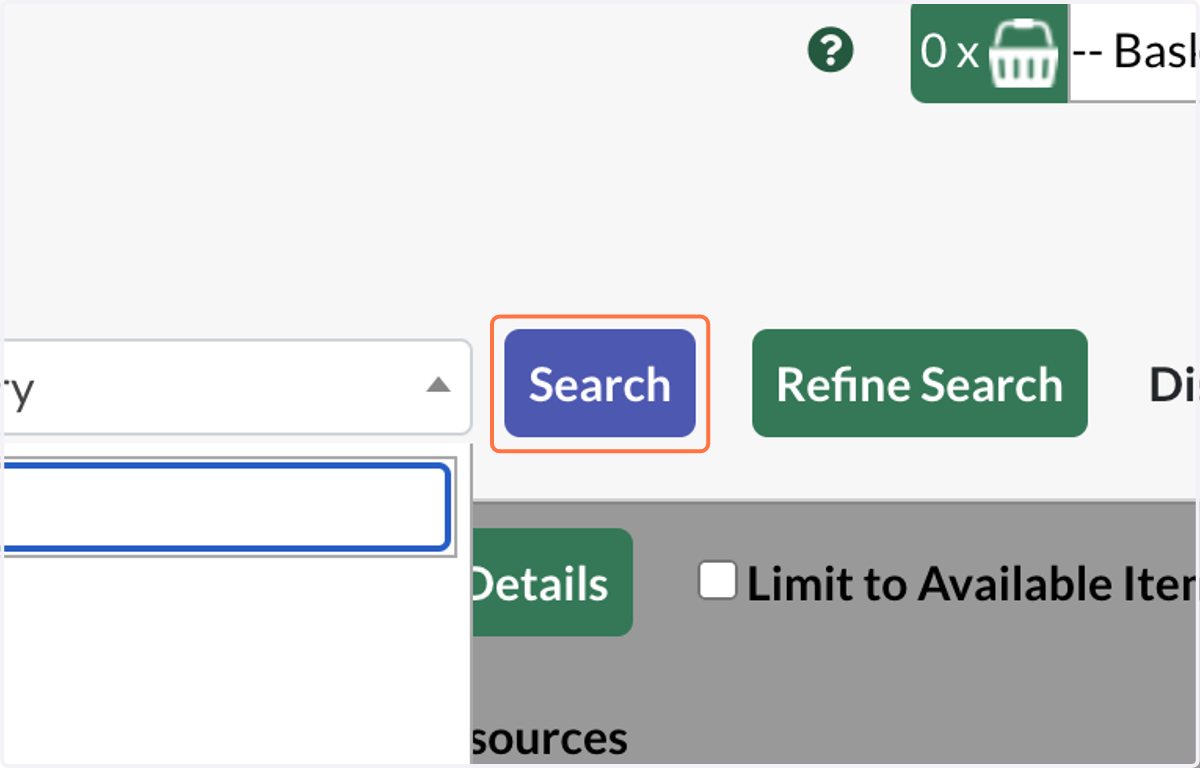This screenshot has height=768, width=1200.
Task: Click the cut-off "Dis" label beside Refine Search
Action: pyautogui.click(x=1173, y=385)
